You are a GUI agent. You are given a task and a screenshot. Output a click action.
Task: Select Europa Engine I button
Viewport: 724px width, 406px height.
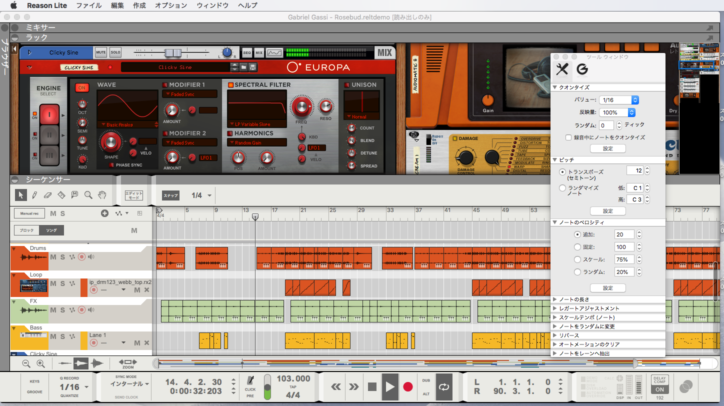[x=49, y=115]
